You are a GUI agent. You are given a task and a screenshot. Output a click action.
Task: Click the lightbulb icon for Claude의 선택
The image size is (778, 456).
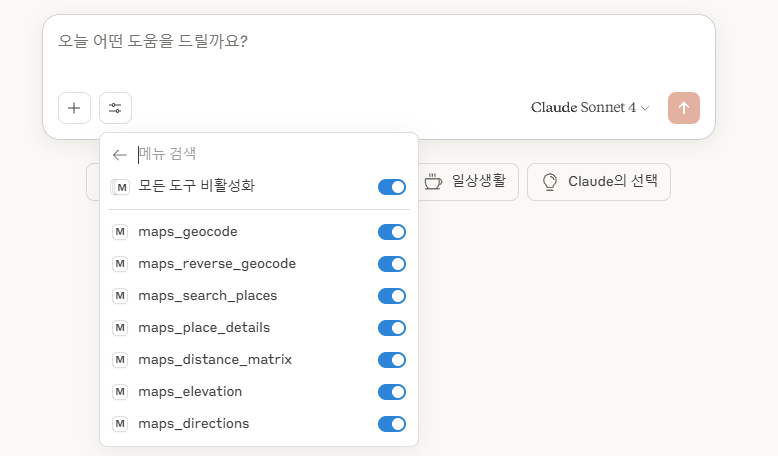549,182
